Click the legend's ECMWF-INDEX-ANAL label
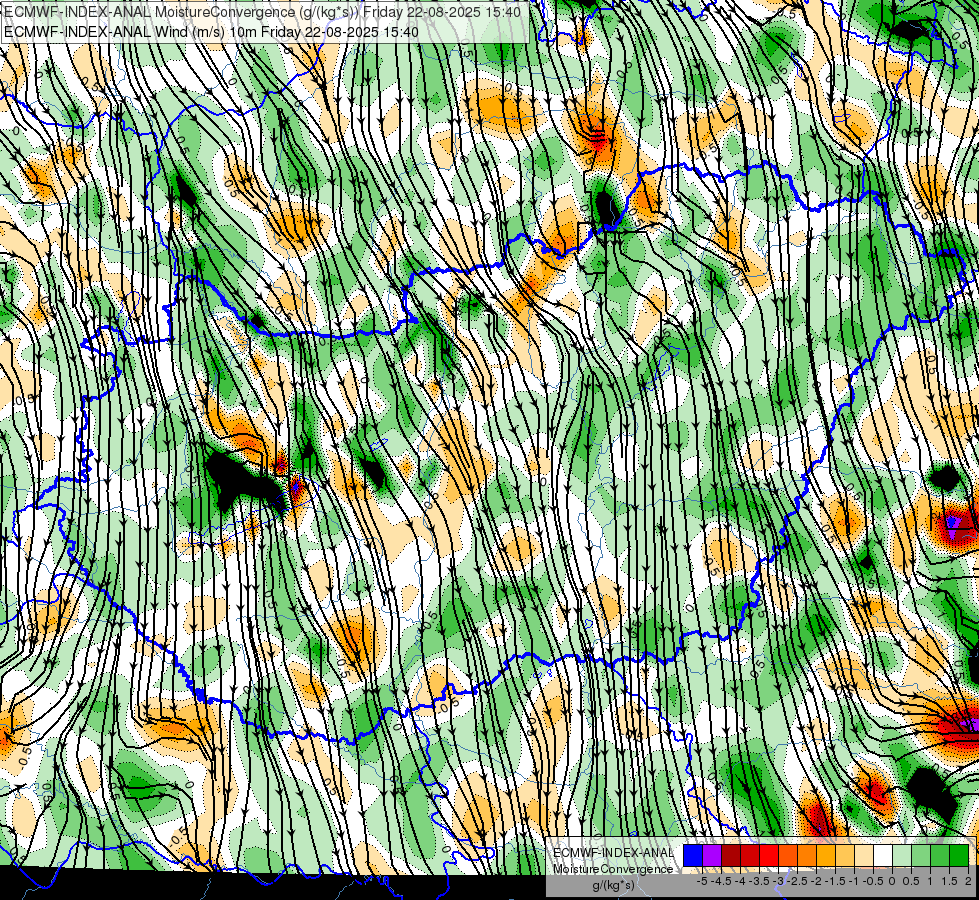Screen dimensions: 979x900 613,853
